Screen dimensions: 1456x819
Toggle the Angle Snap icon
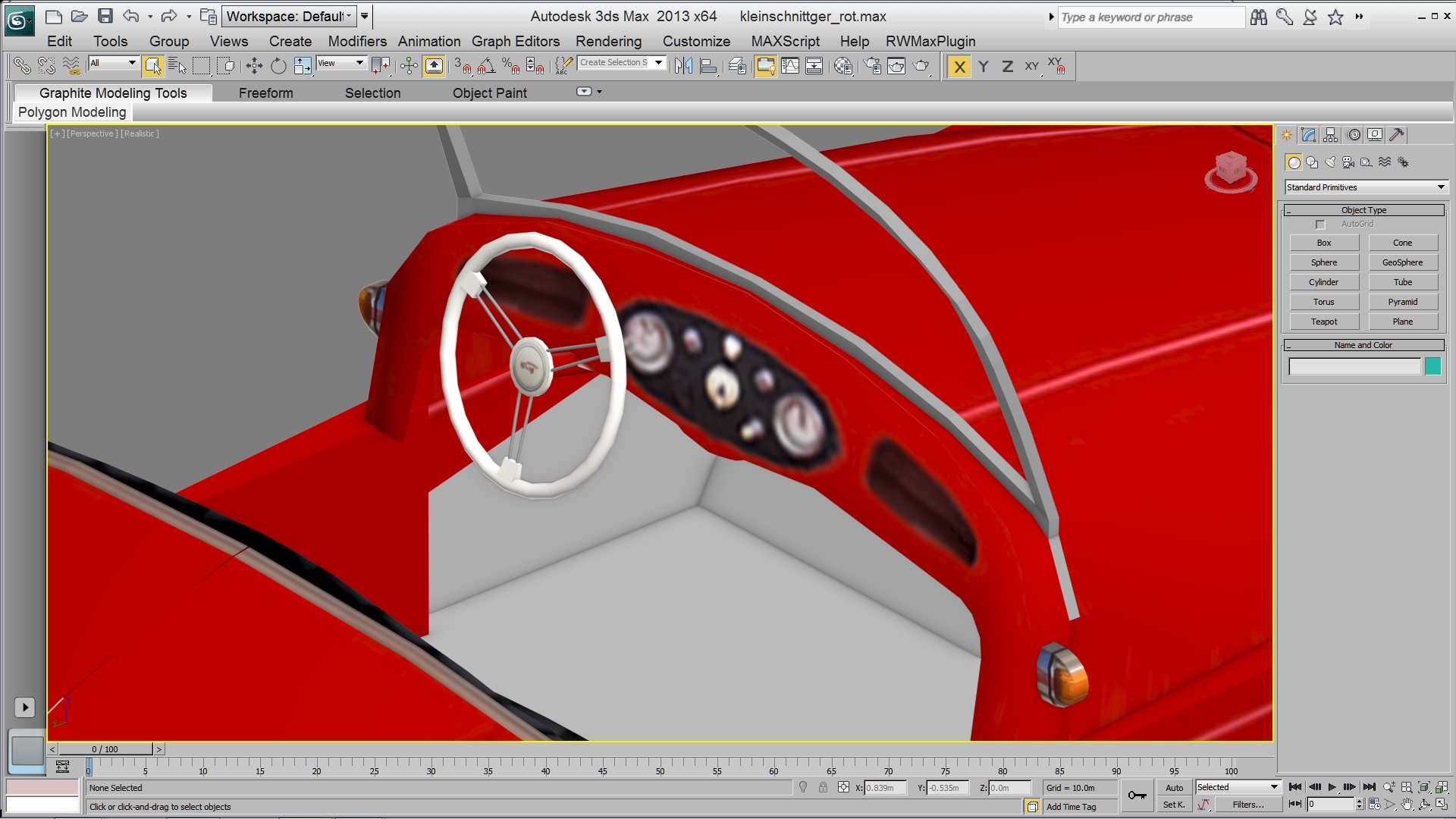click(x=486, y=67)
